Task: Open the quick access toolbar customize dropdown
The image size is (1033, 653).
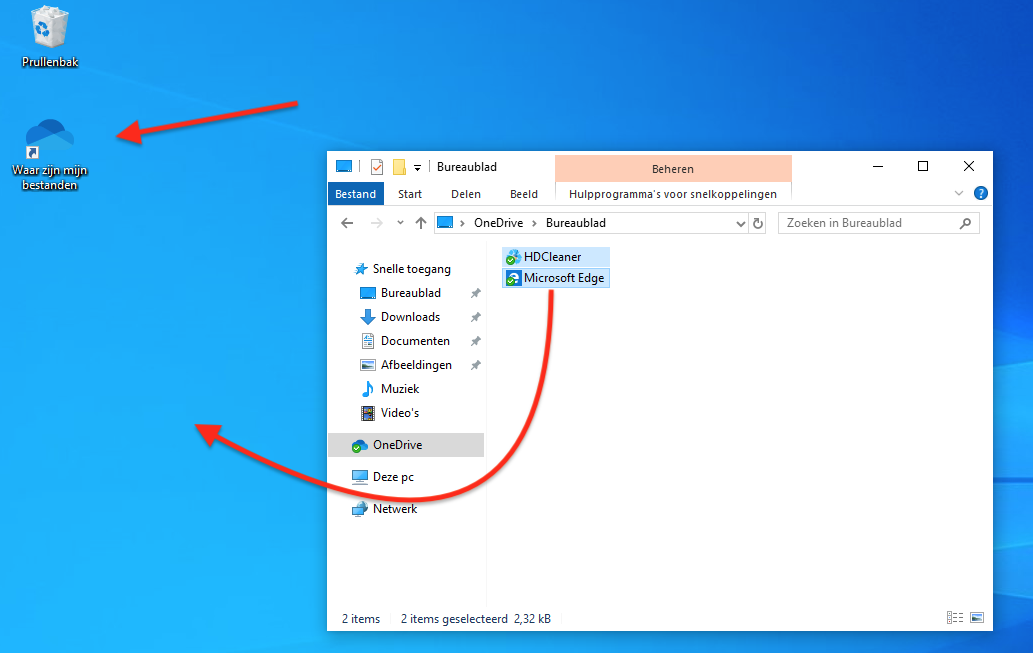Action: [x=417, y=167]
